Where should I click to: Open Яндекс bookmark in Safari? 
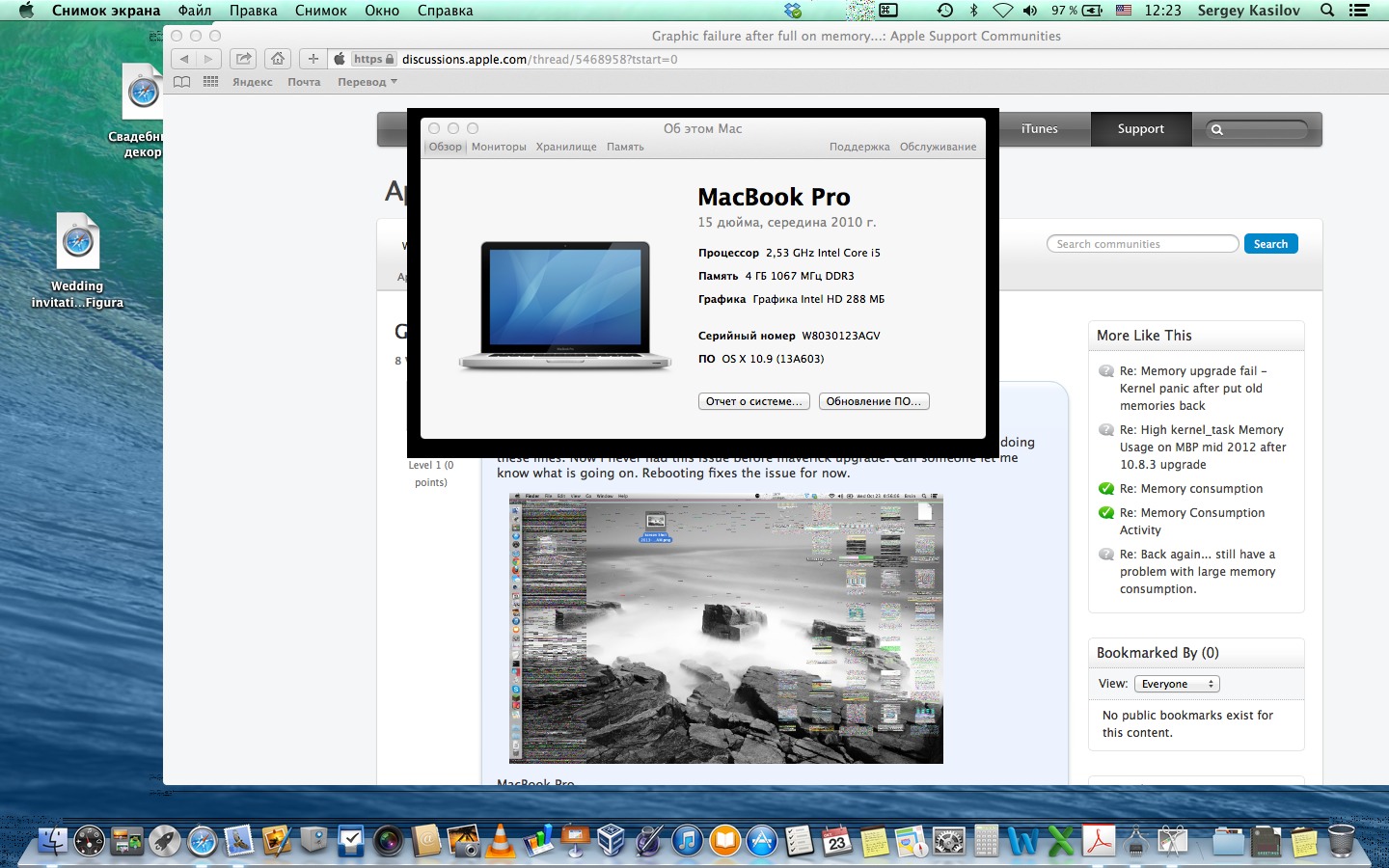253,82
